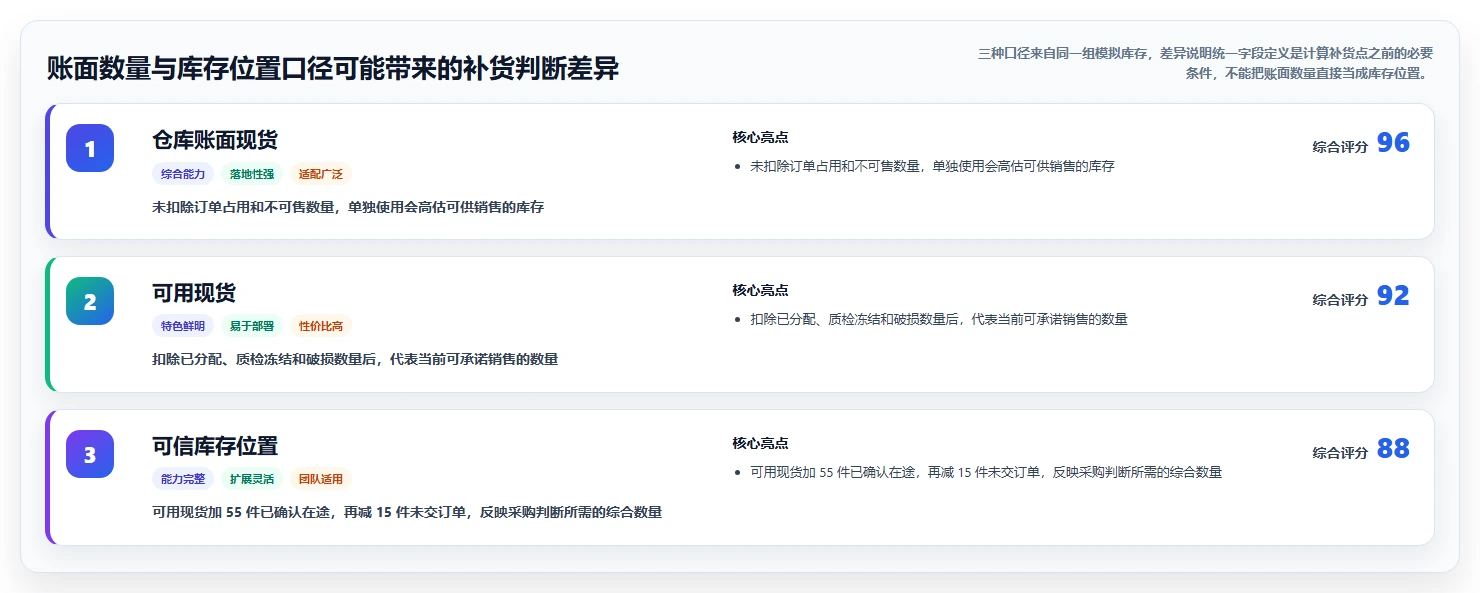Click the 性价比高 tag
This screenshot has width=1480, height=593.
coord(321,326)
